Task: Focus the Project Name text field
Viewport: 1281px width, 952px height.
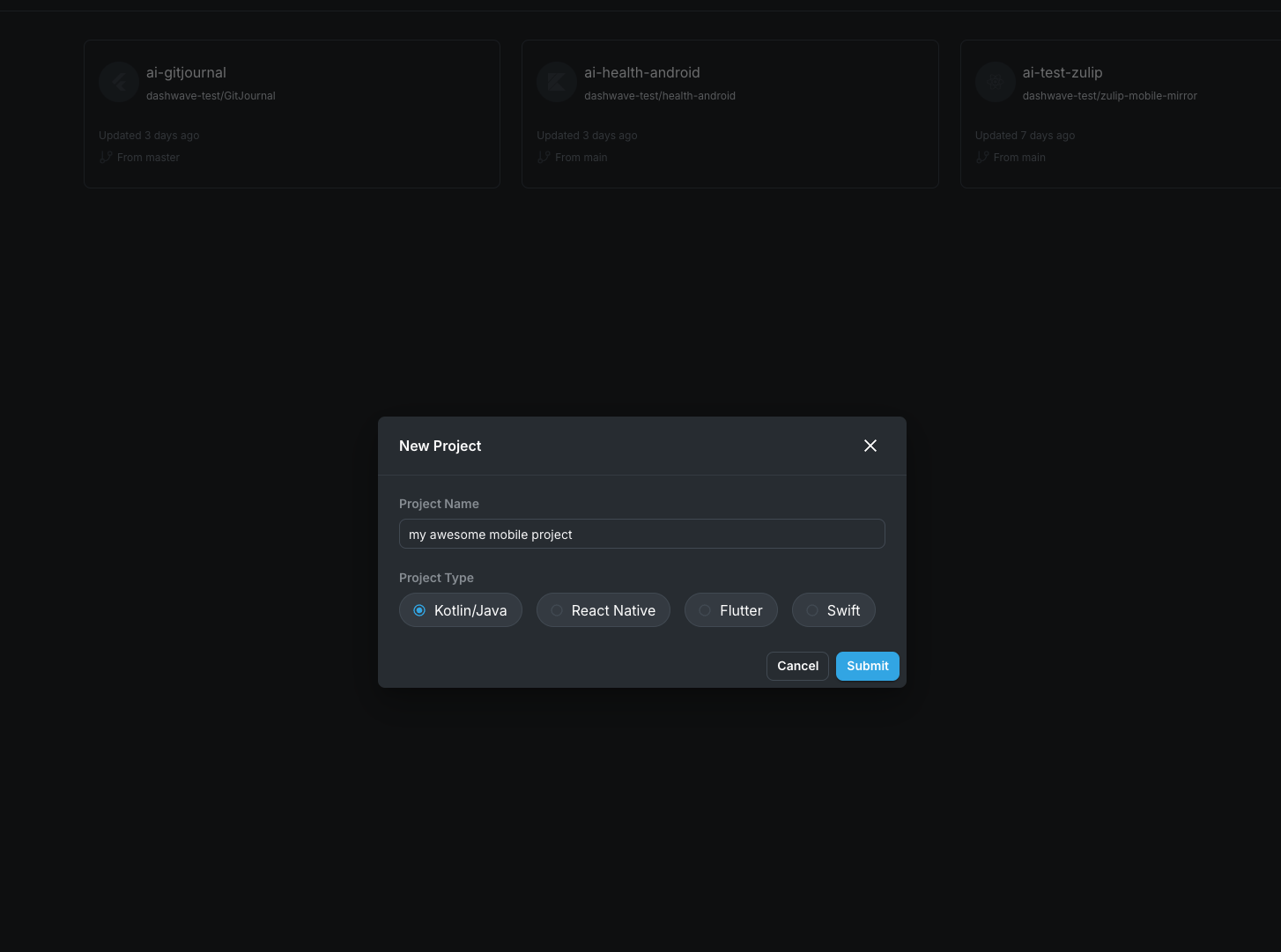Action: click(641, 535)
